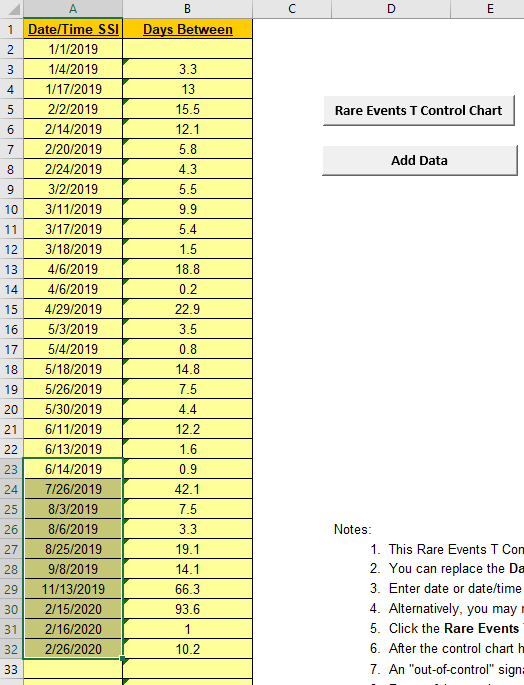The height and width of the screenshot is (685, 524).
Task: Select the row 32 header
Action: coord(11,649)
